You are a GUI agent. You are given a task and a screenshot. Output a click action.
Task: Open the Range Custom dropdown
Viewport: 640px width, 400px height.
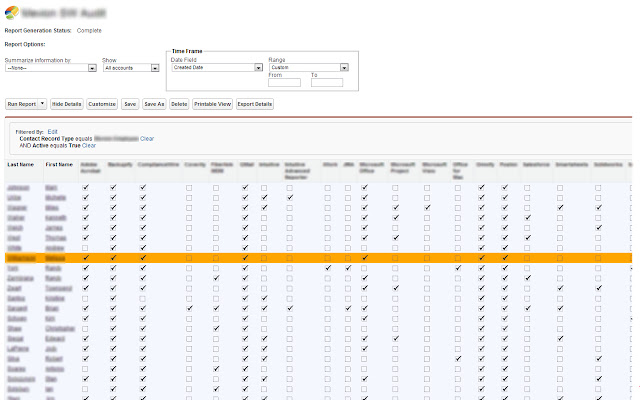pos(307,68)
